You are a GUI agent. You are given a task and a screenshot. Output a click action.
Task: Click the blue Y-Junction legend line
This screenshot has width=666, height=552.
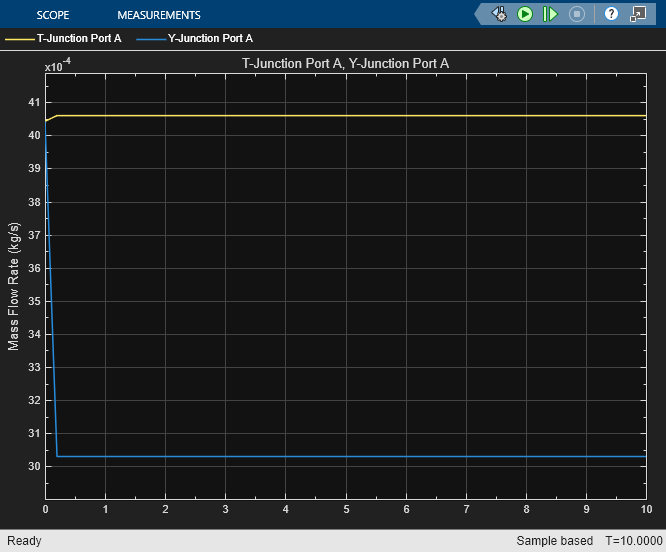coord(150,38)
